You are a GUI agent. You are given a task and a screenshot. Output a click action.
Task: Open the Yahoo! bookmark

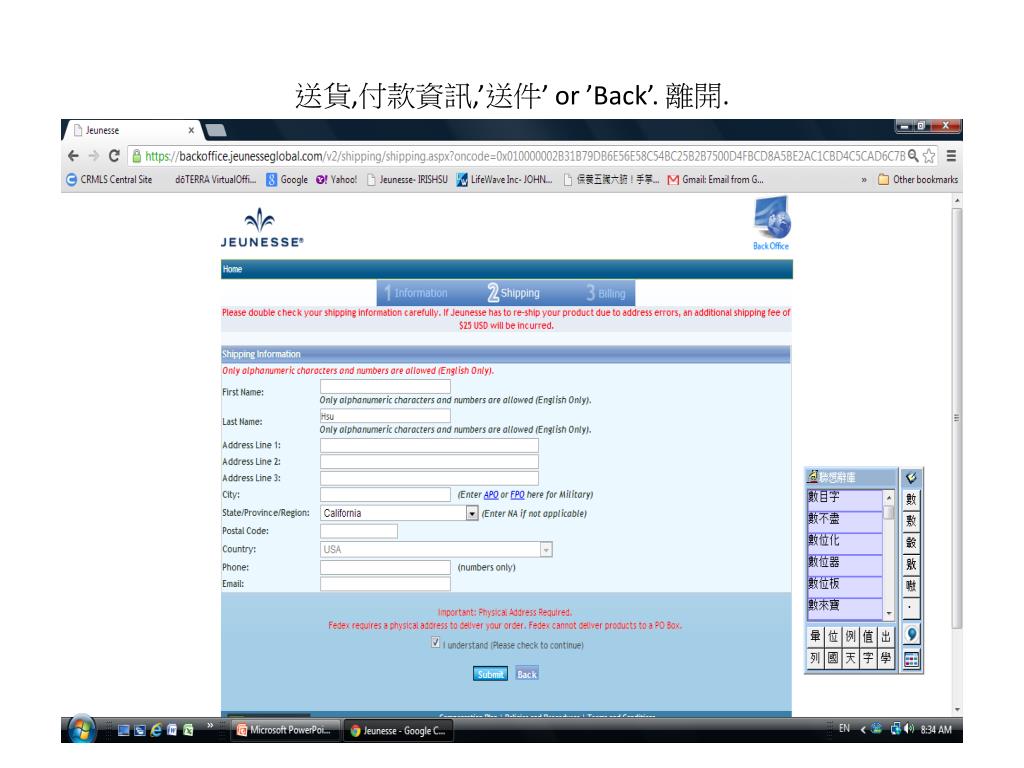point(336,180)
